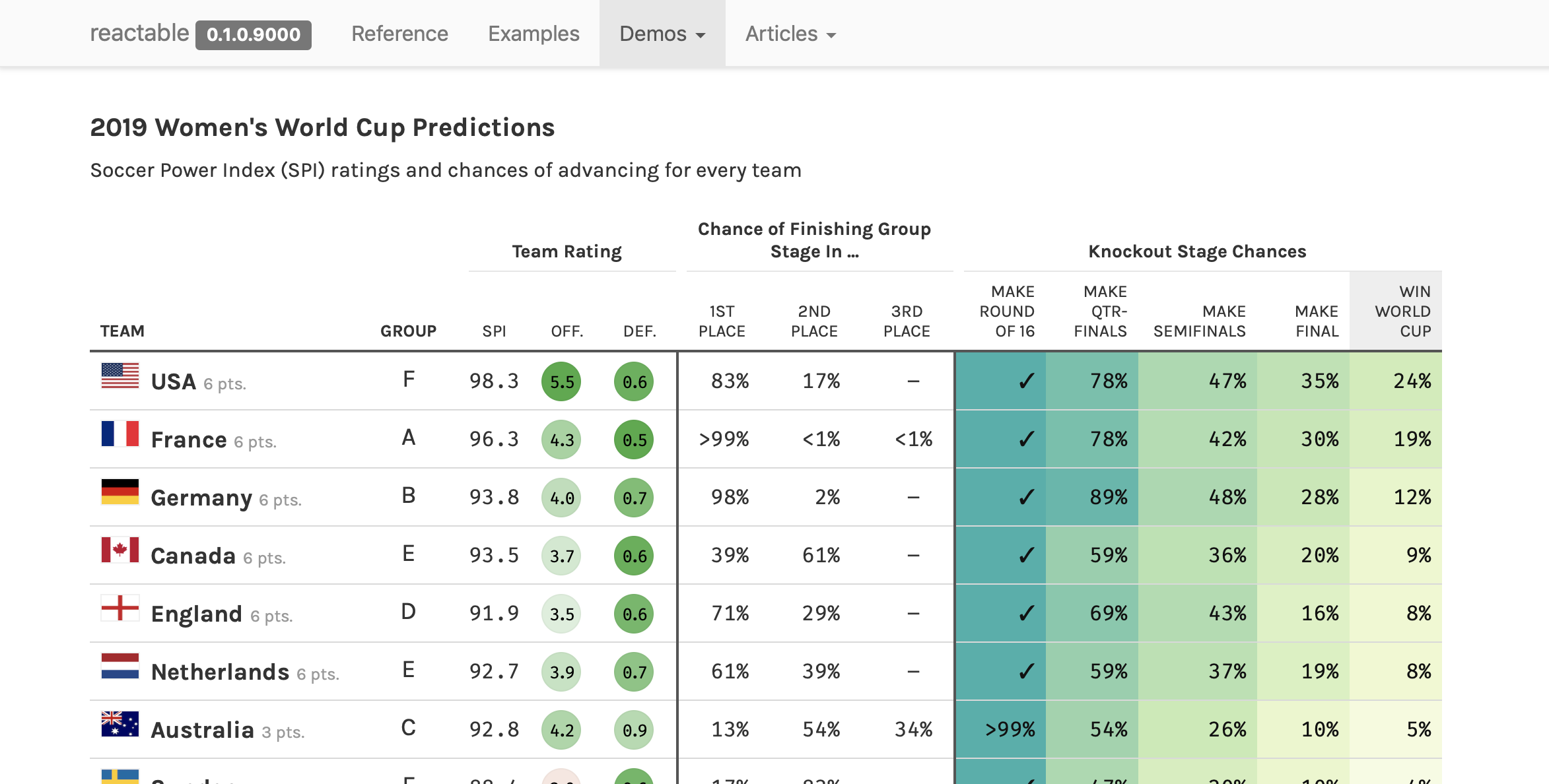
Task: Click the France flag icon
Action: point(120,434)
